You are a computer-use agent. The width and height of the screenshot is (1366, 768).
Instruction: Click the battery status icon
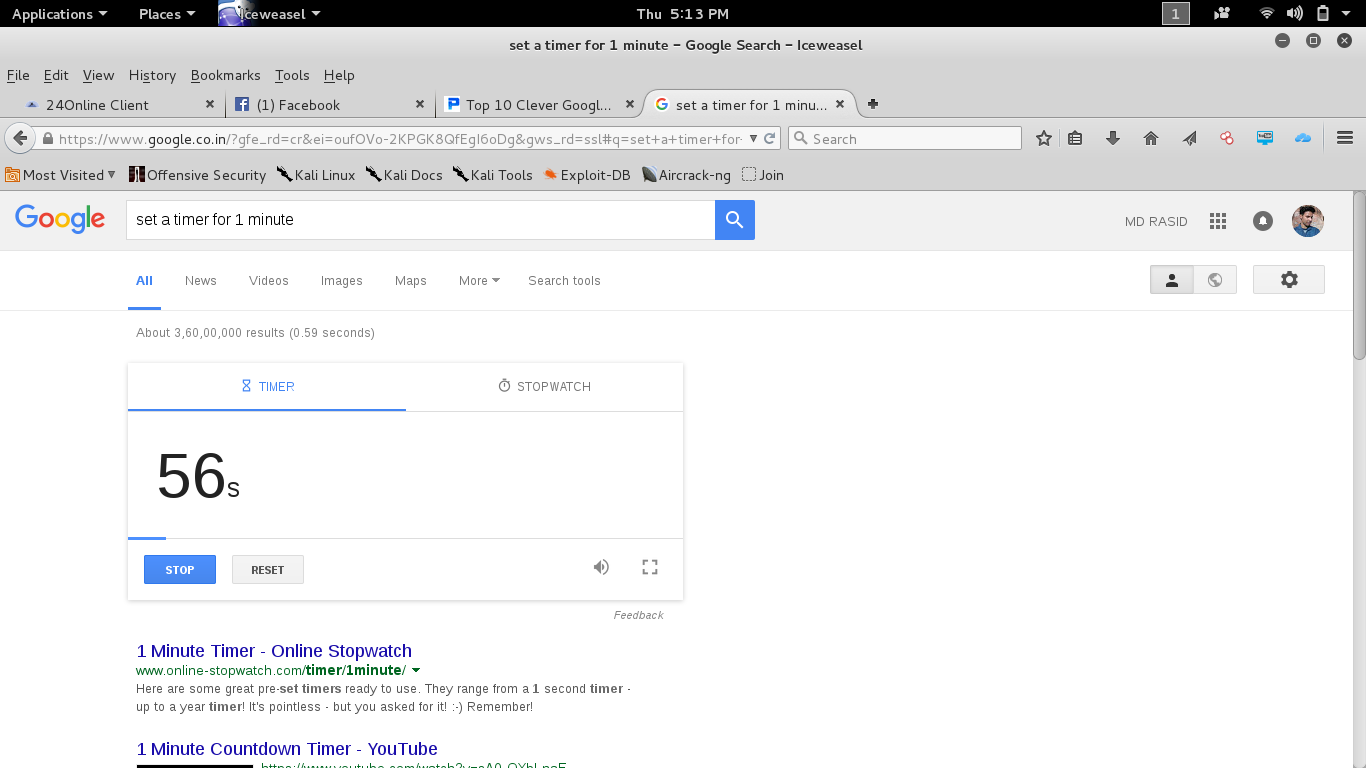[1323, 14]
